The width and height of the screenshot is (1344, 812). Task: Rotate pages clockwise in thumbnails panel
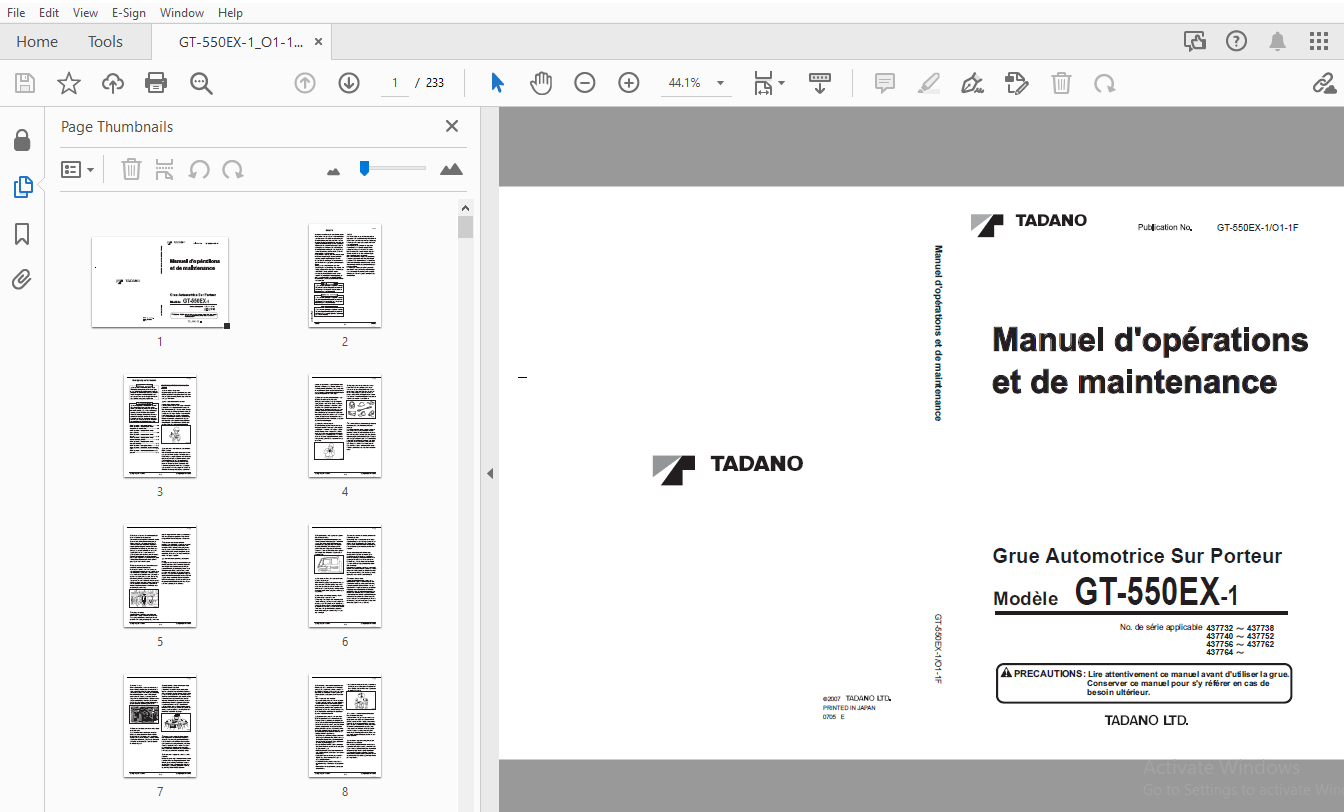pyautogui.click(x=233, y=170)
